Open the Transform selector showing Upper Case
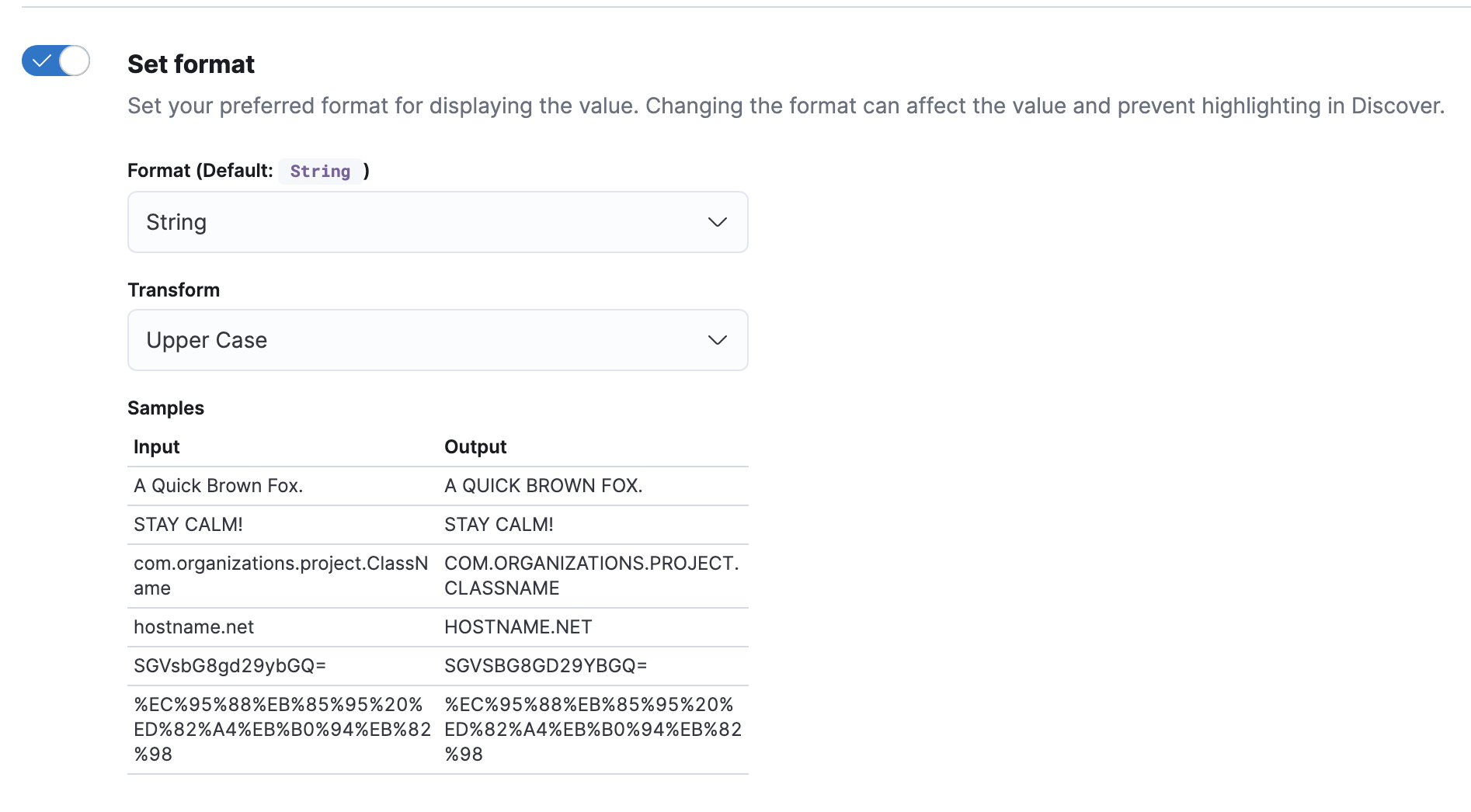Screen dimensions: 1471x812 437,340
